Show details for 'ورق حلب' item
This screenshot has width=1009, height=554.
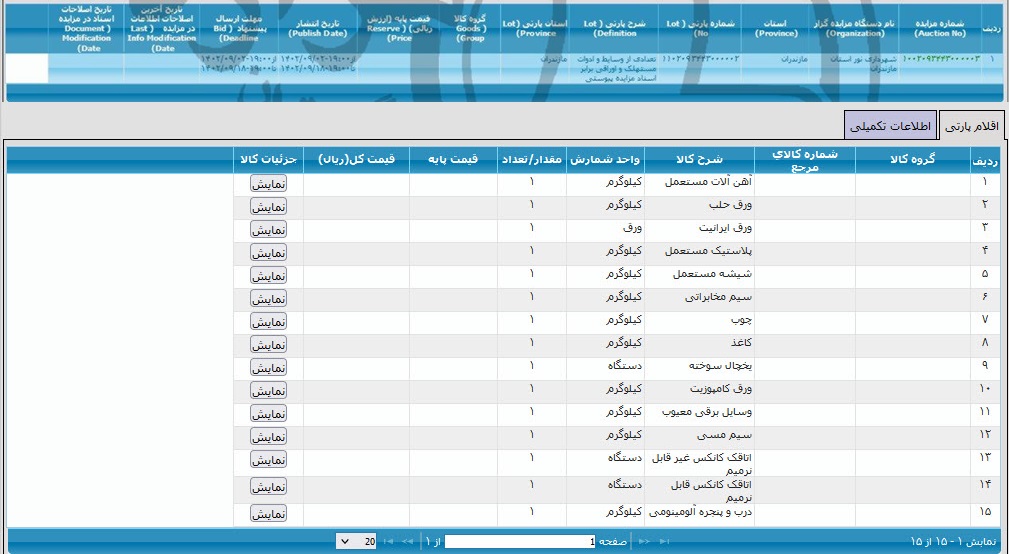coord(268,206)
